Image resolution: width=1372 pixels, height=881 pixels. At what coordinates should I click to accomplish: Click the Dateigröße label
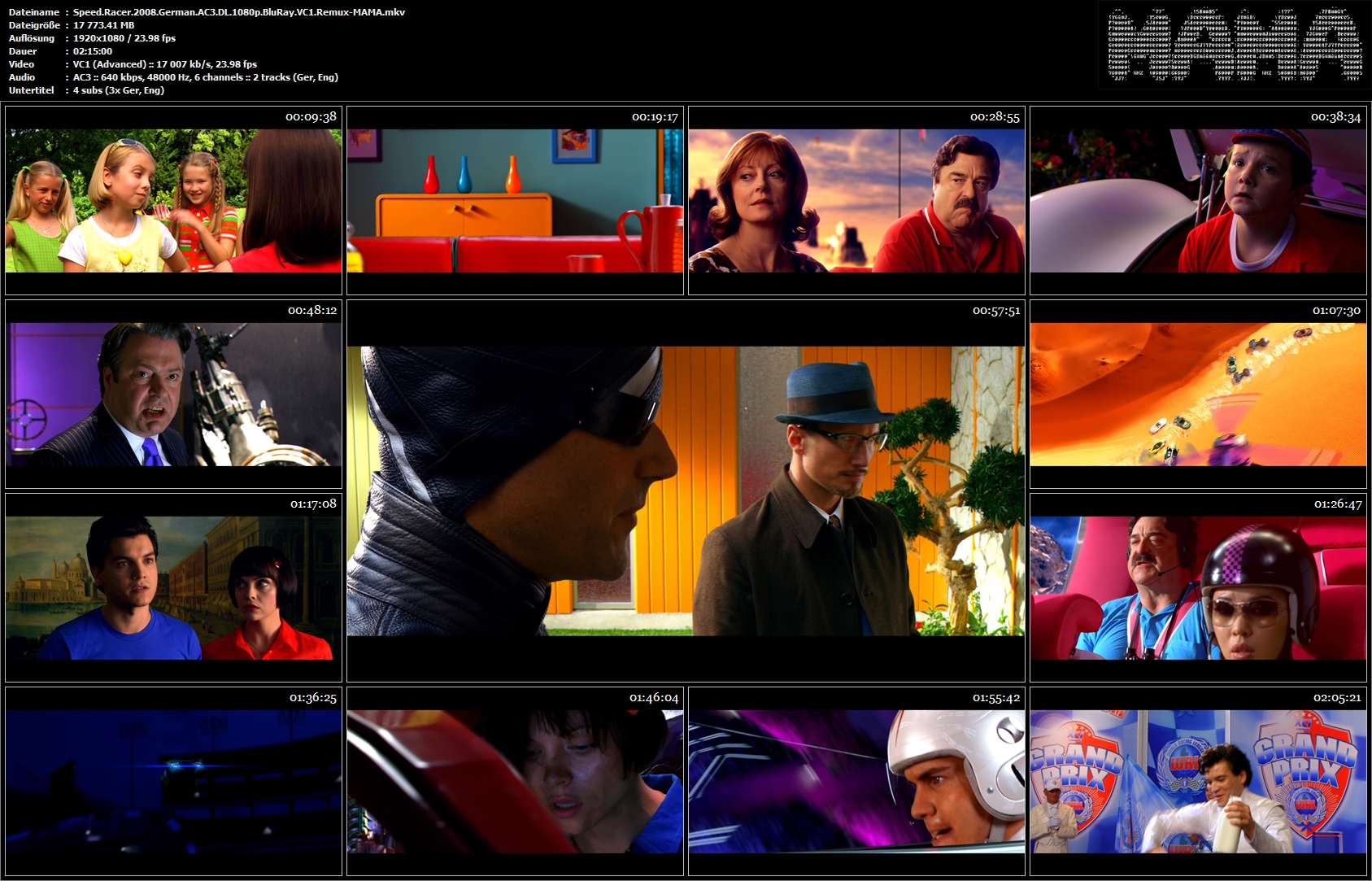[x=34, y=25]
